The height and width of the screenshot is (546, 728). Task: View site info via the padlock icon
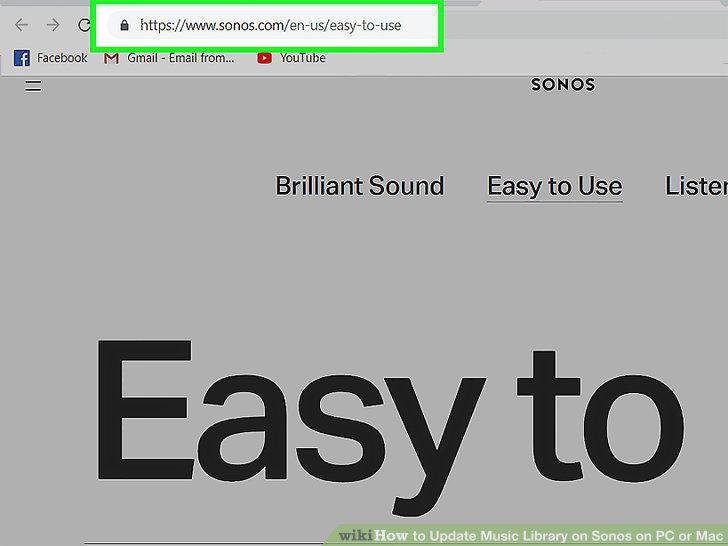point(124,25)
